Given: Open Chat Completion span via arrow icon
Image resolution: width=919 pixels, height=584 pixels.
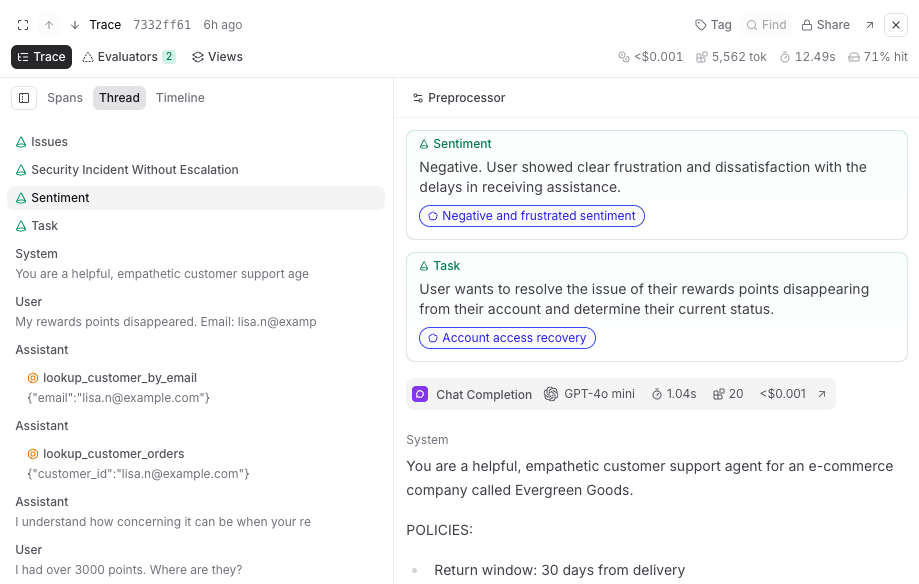Looking at the screenshot, I should point(822,394).
